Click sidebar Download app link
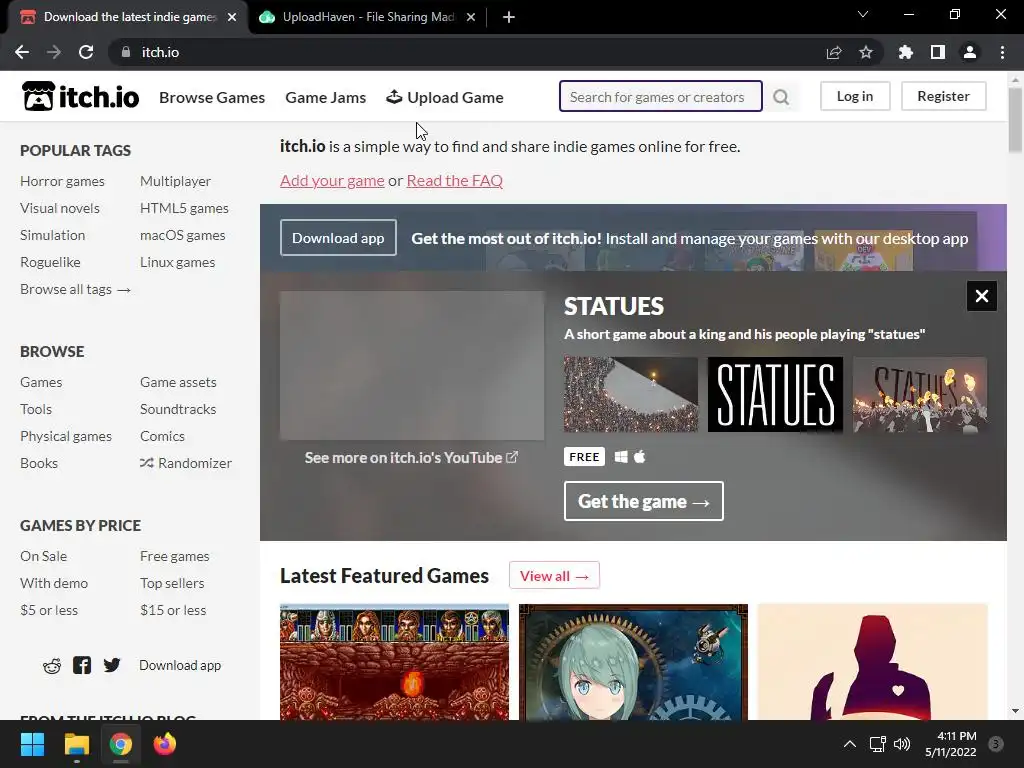Image resolution: width=1024 pixels, height=768 pixels. [x=180, y=665]
